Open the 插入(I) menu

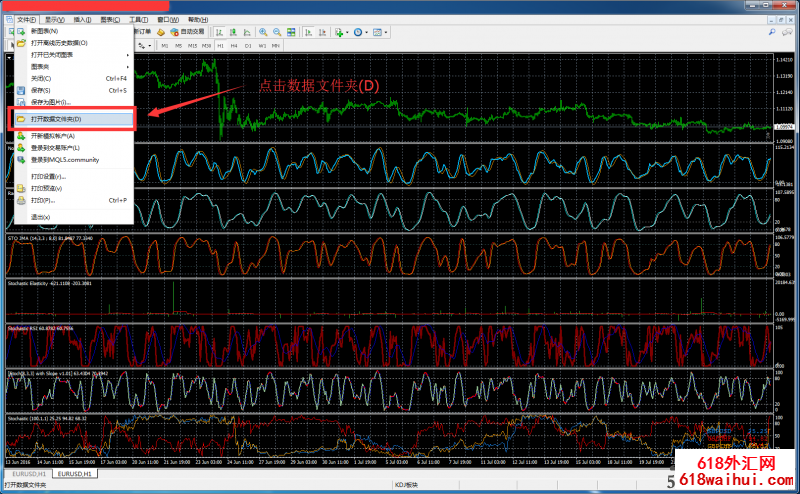tap(82, 19)
